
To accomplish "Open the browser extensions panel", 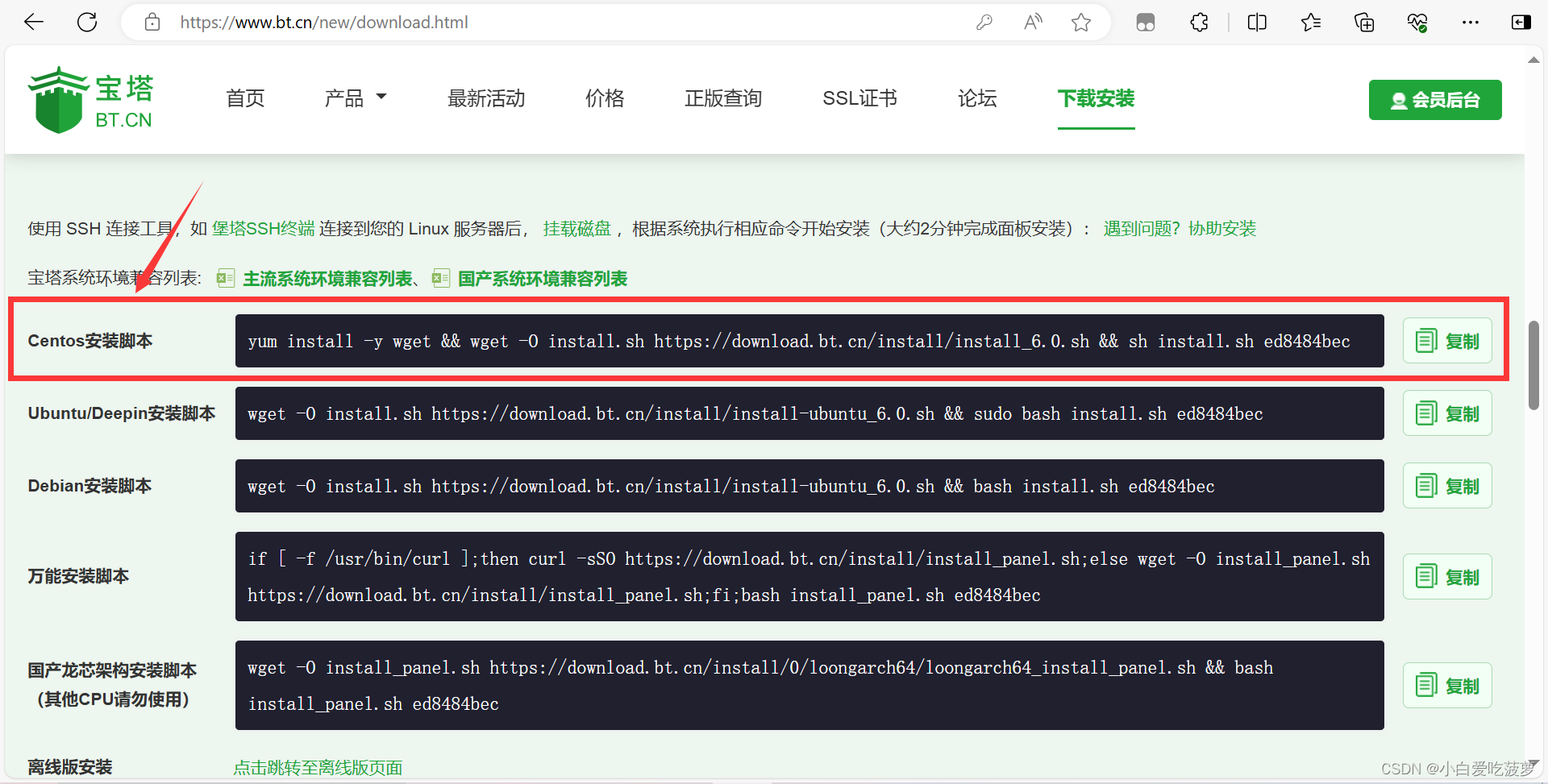I will pos(1199,22).
